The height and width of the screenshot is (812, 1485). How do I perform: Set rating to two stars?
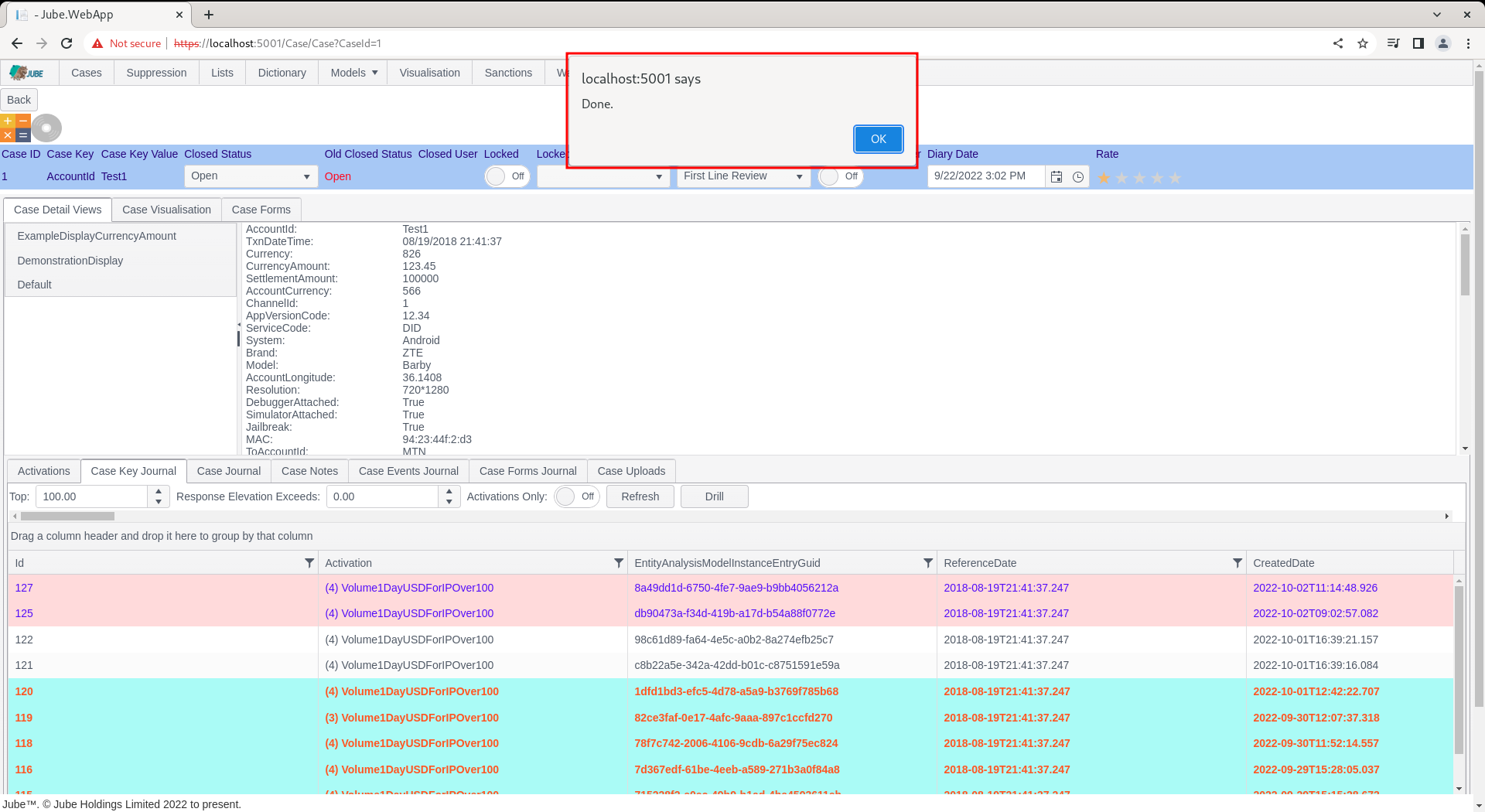1121,178
